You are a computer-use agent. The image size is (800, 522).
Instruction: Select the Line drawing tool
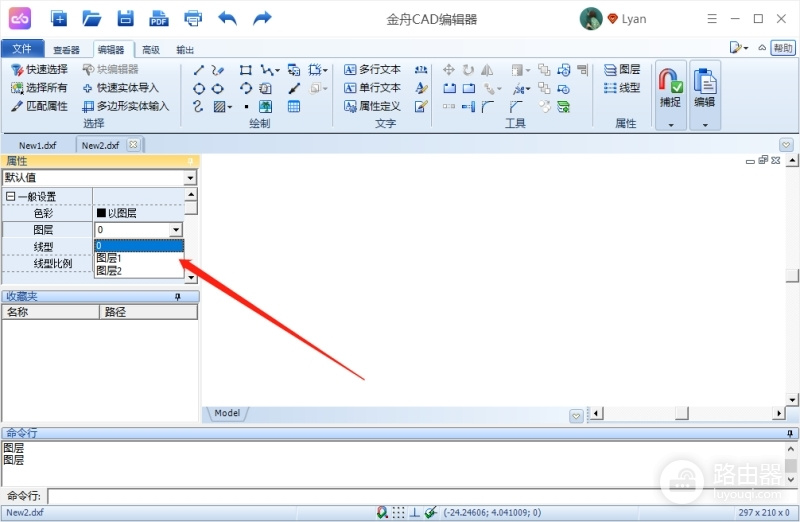pos(199,70)
